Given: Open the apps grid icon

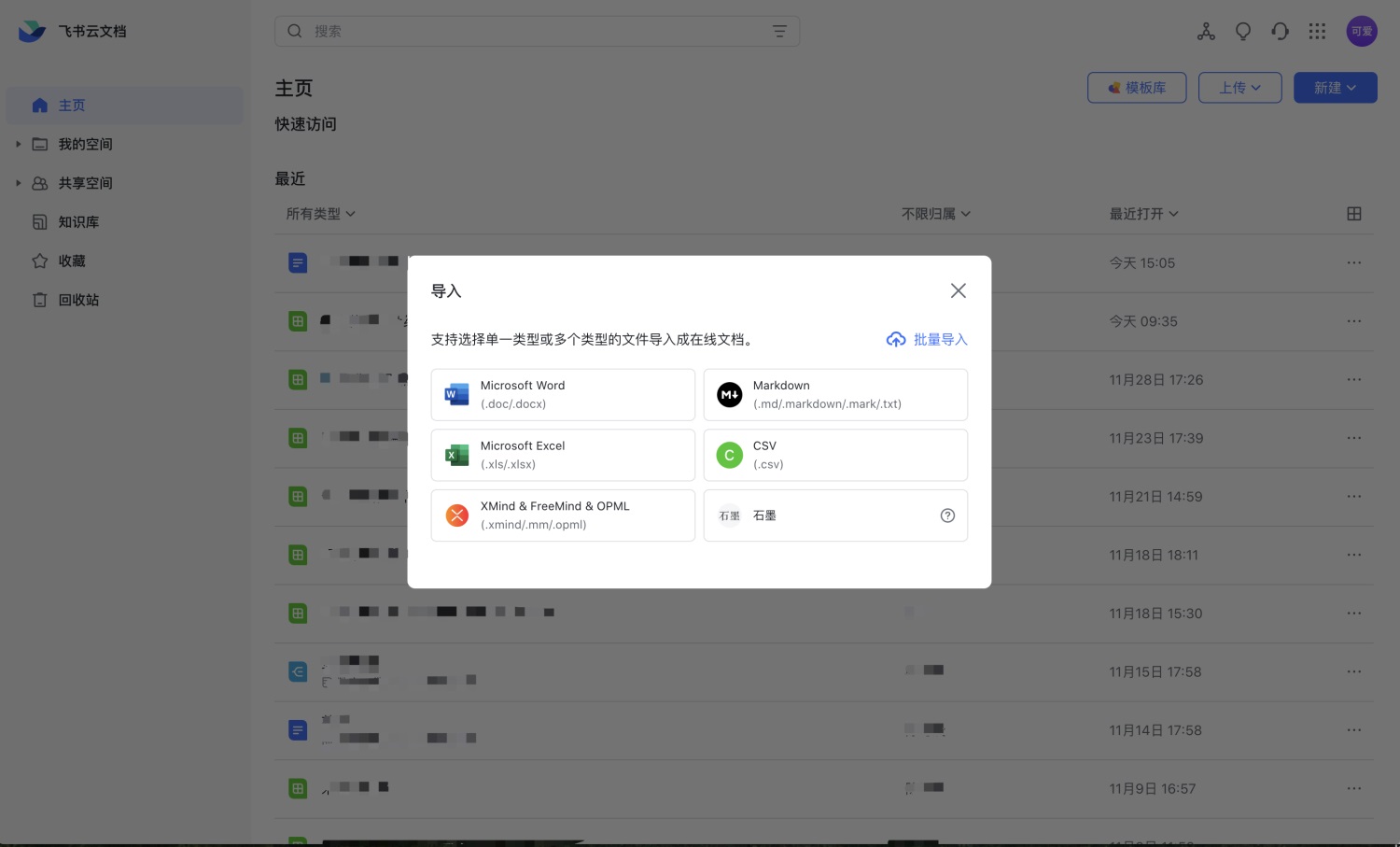Looking at the screenshot, I should click(x=1317, y=32).
